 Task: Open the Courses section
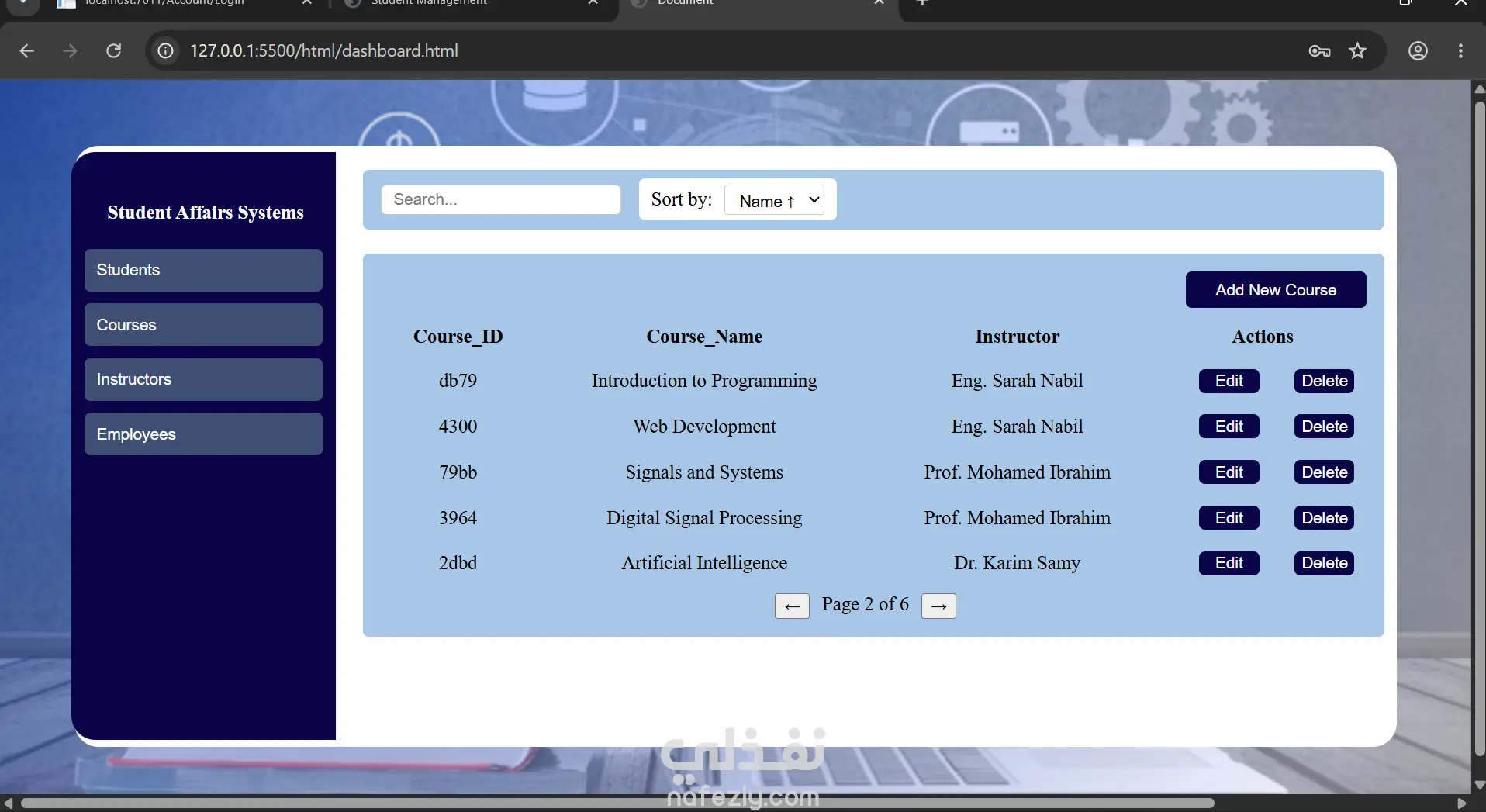point(203,325)
